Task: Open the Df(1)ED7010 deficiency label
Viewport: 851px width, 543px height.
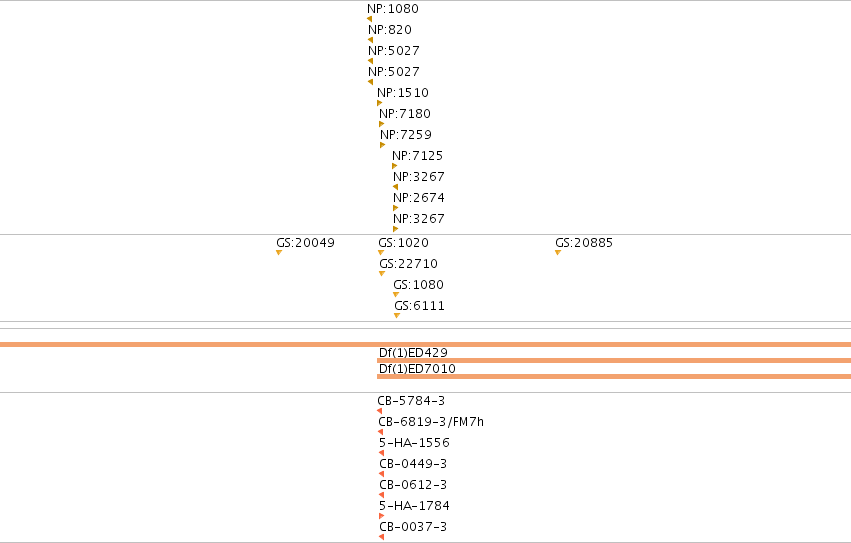Action: click(x=417, y=369)
